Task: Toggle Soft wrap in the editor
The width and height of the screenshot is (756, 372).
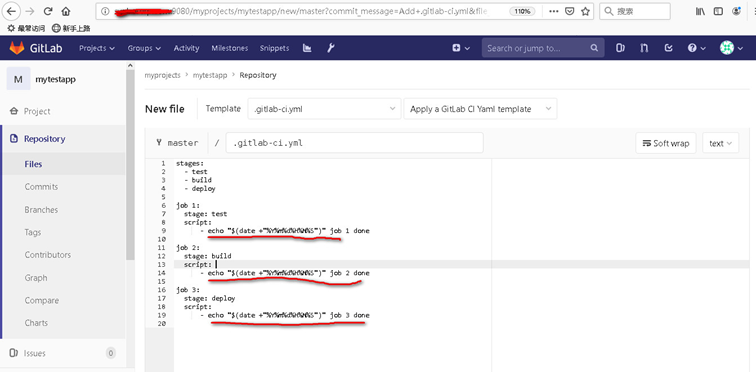Action: [x=666, y=143]
